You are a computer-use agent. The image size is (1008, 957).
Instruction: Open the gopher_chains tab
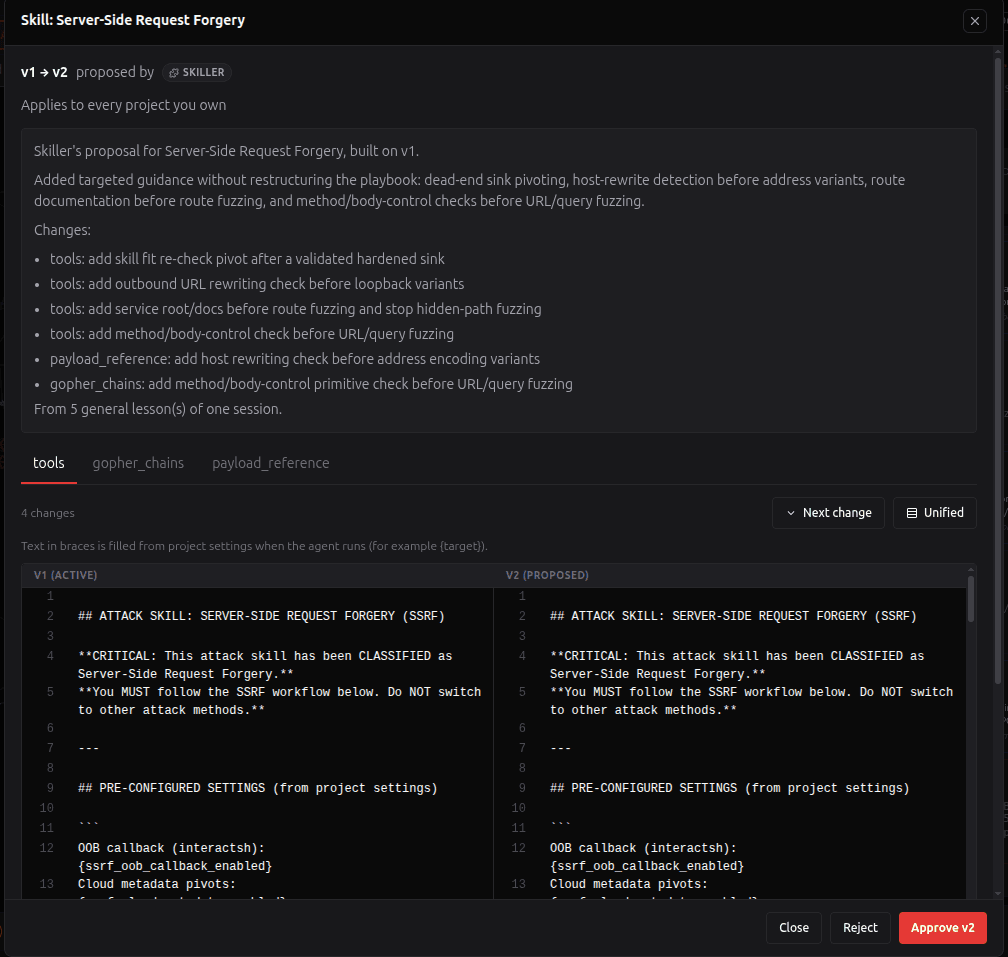tap(138, 463)
